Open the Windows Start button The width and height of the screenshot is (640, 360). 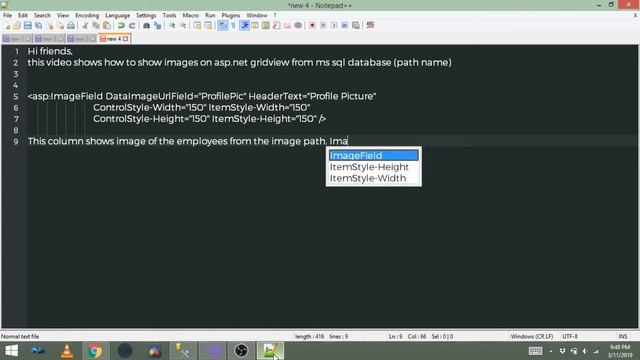point(11,351)
